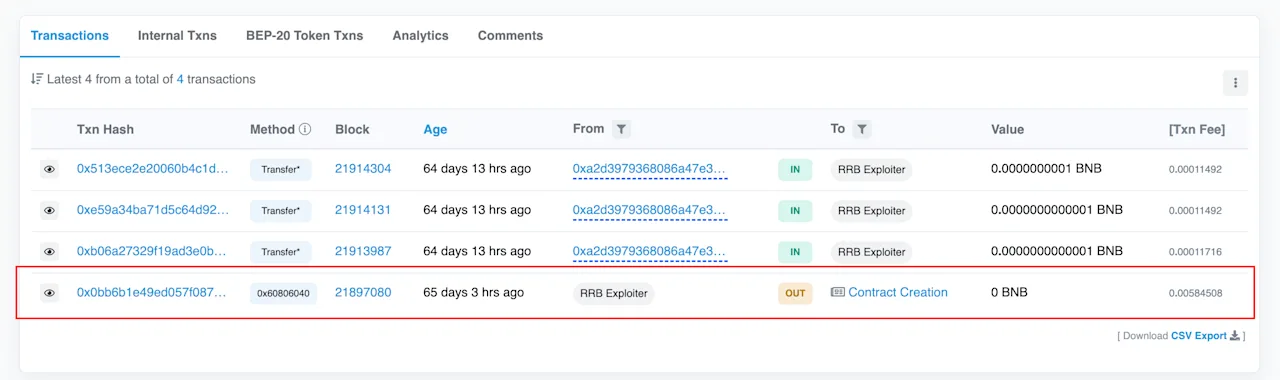
Task: Select the value 0 BNB
Action: point(1009,292)
